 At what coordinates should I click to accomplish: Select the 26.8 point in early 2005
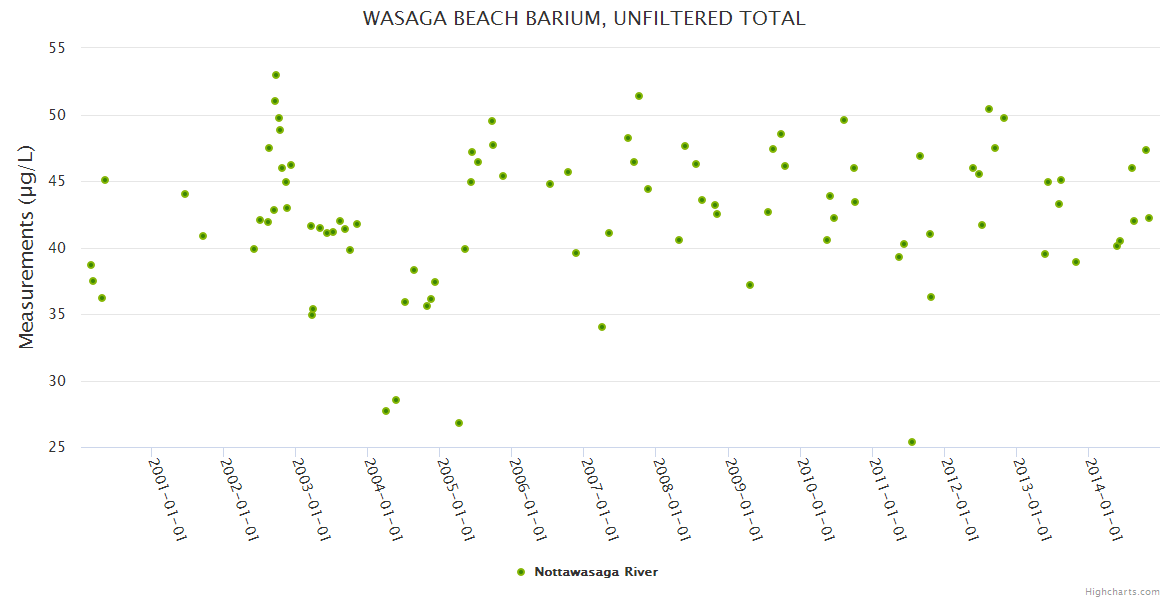(459, 423)
